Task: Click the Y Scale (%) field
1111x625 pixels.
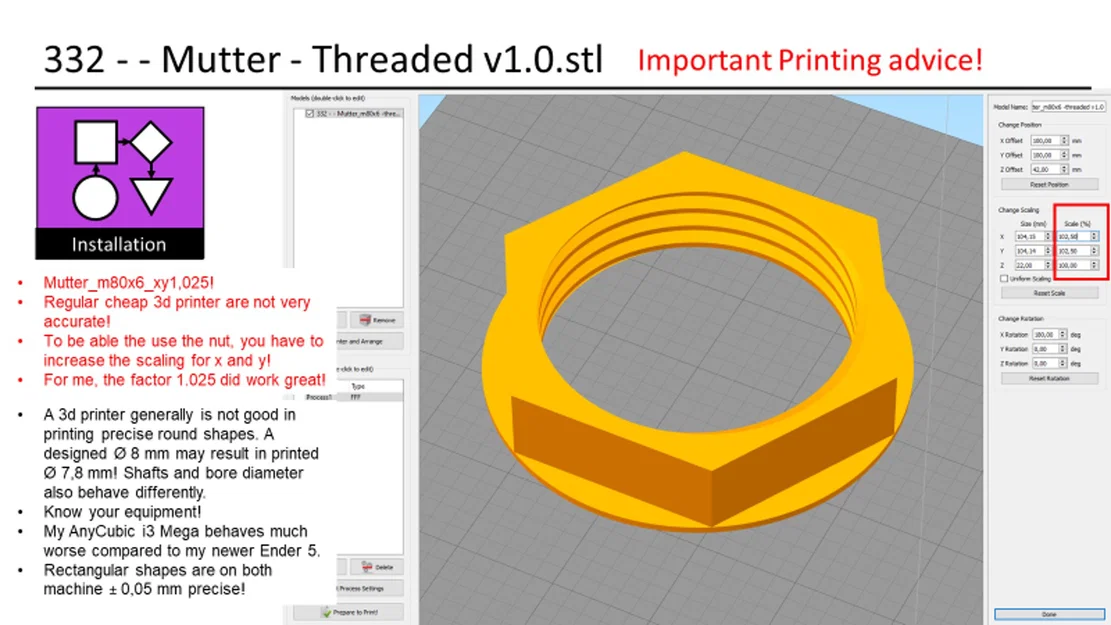Action: [x=1073, y=251]
